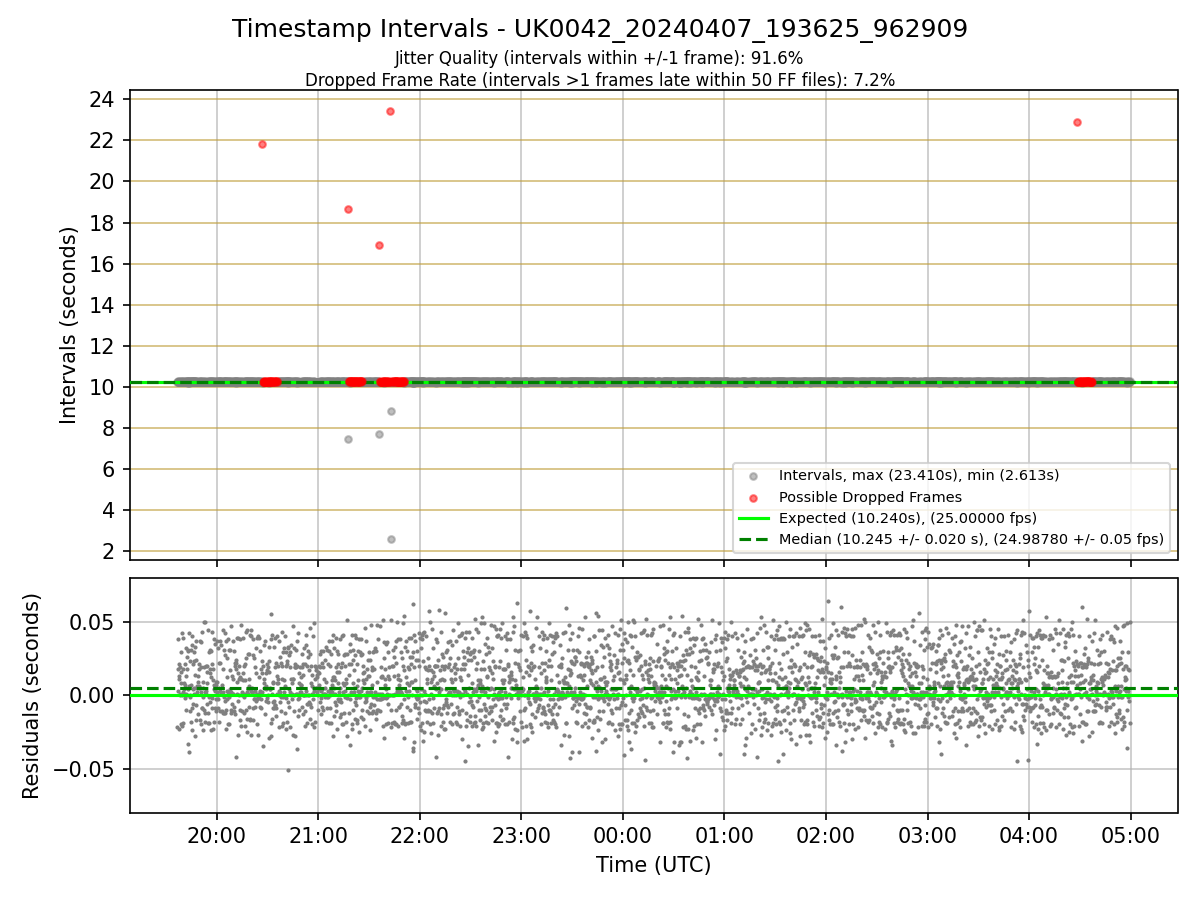
Task: Click the red point near 16.9 seconds
Action: 379,245
